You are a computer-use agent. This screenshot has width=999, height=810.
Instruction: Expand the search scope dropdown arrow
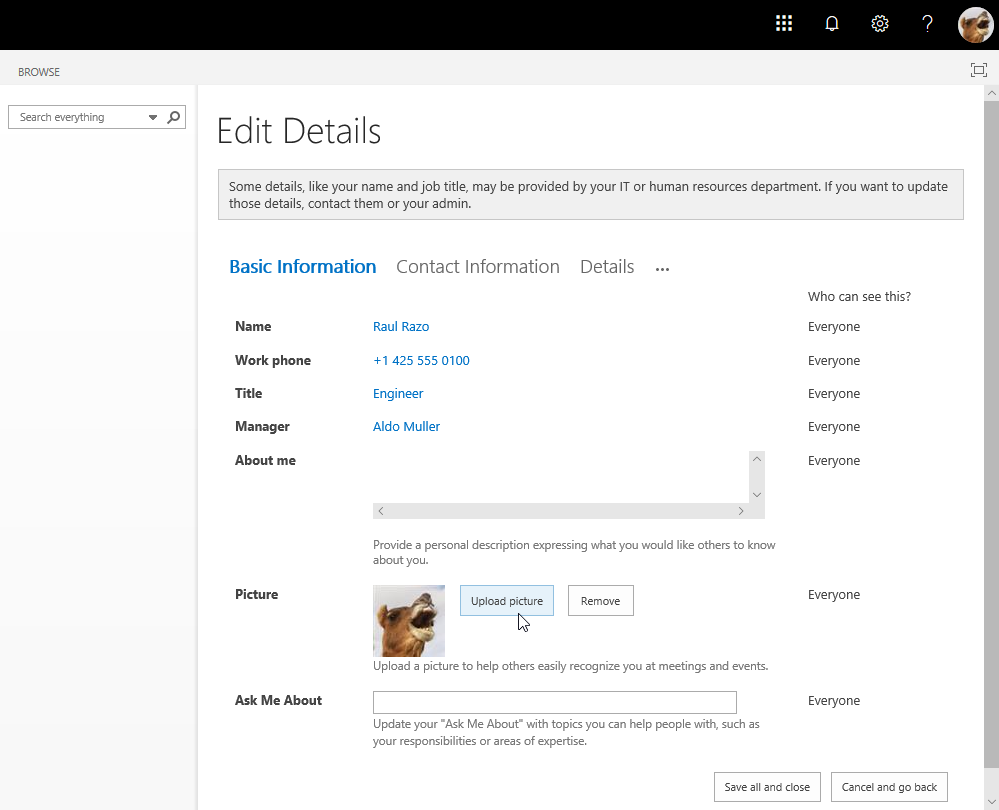coord(153,117)
